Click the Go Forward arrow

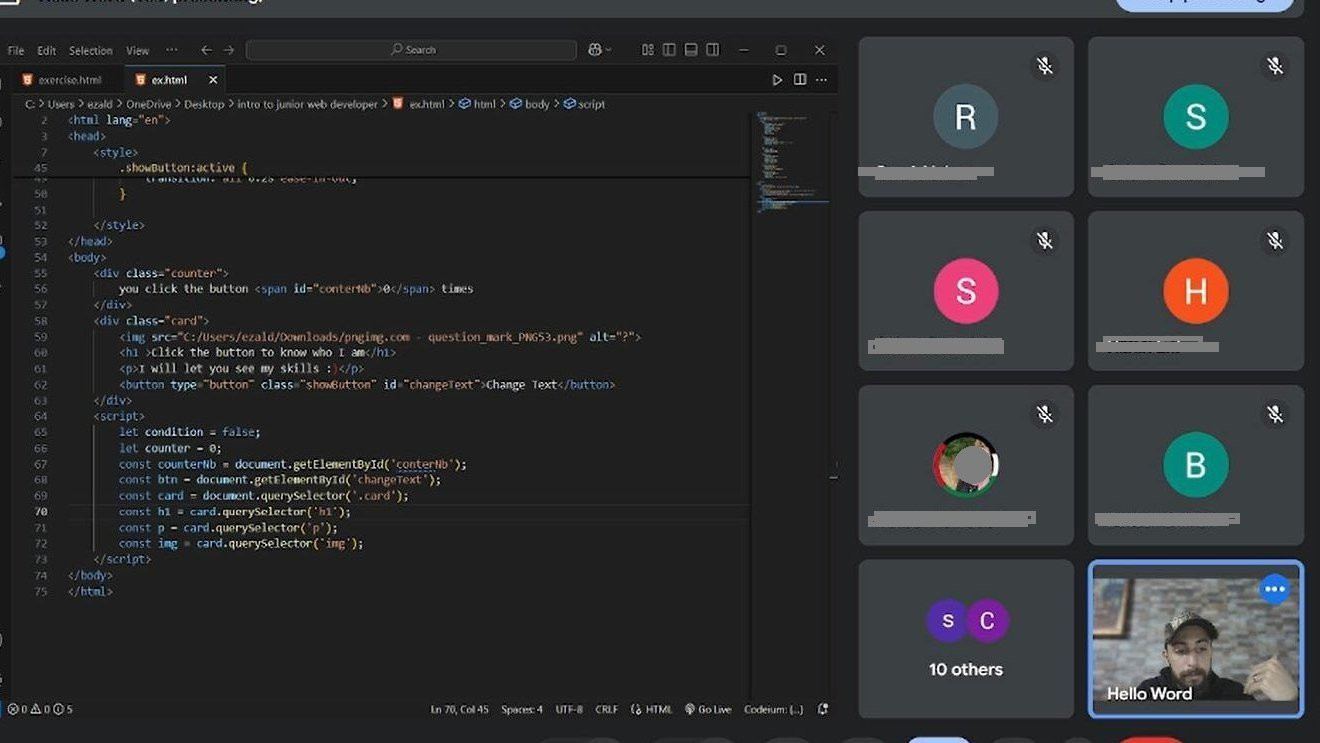(229, 50)
